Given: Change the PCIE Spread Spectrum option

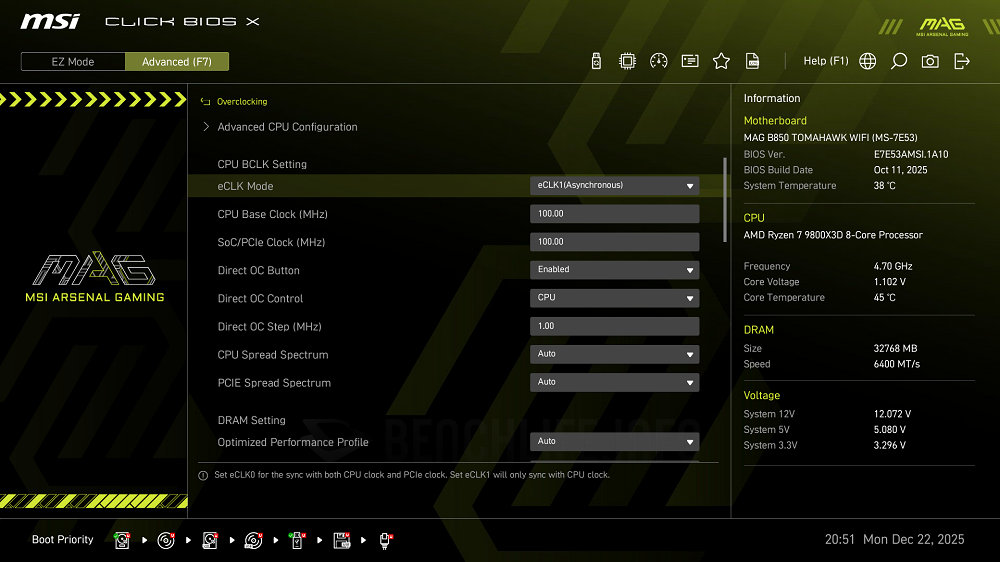Looking at the screenshot, I should [614, 382].
